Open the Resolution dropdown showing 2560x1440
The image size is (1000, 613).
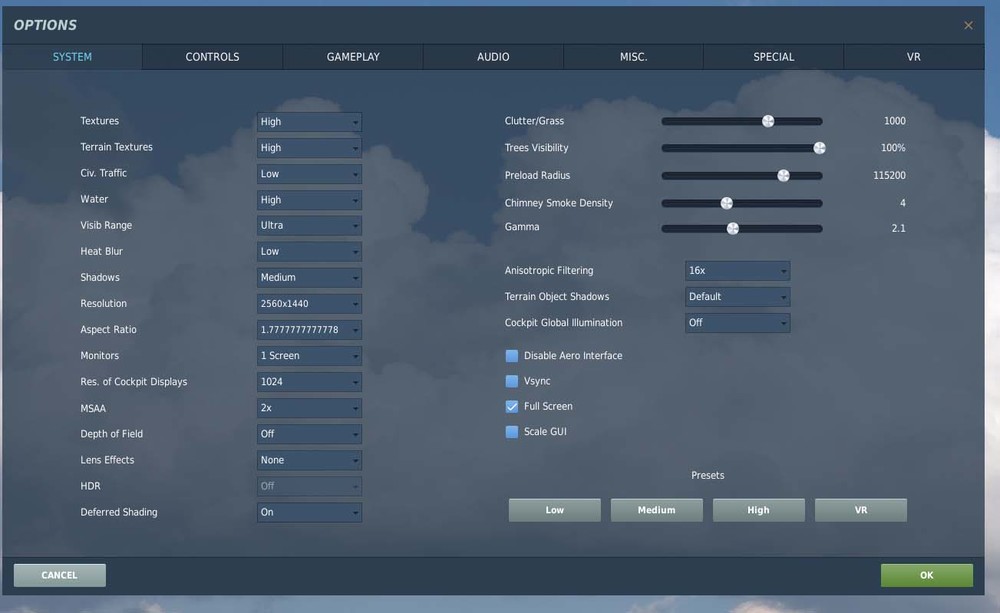click(x=309, y=304)
